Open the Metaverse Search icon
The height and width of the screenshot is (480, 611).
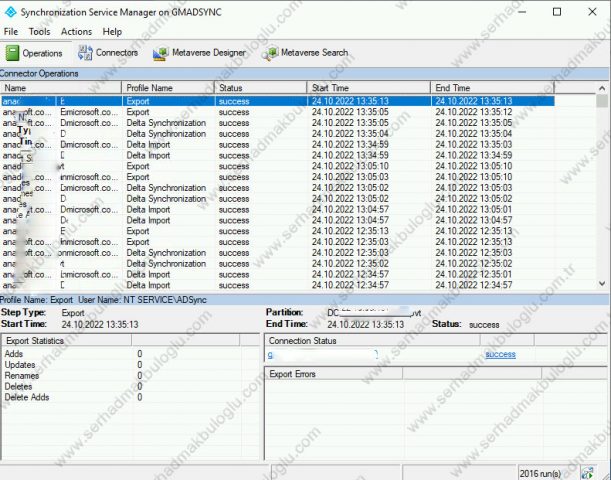270,53
